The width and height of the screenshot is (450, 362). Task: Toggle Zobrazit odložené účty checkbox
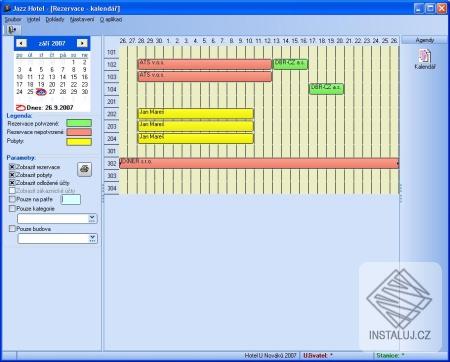[12, 183]
